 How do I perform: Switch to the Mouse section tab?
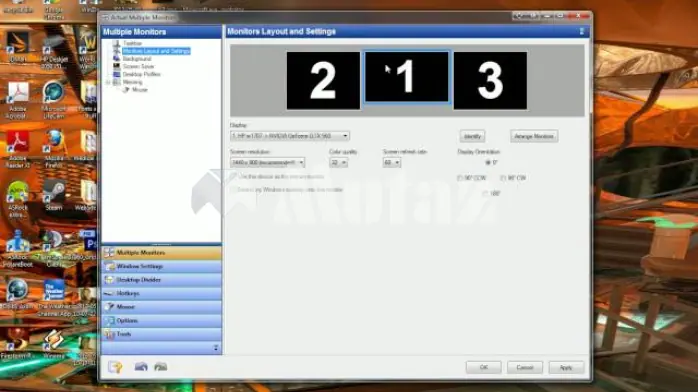[162, 307]
